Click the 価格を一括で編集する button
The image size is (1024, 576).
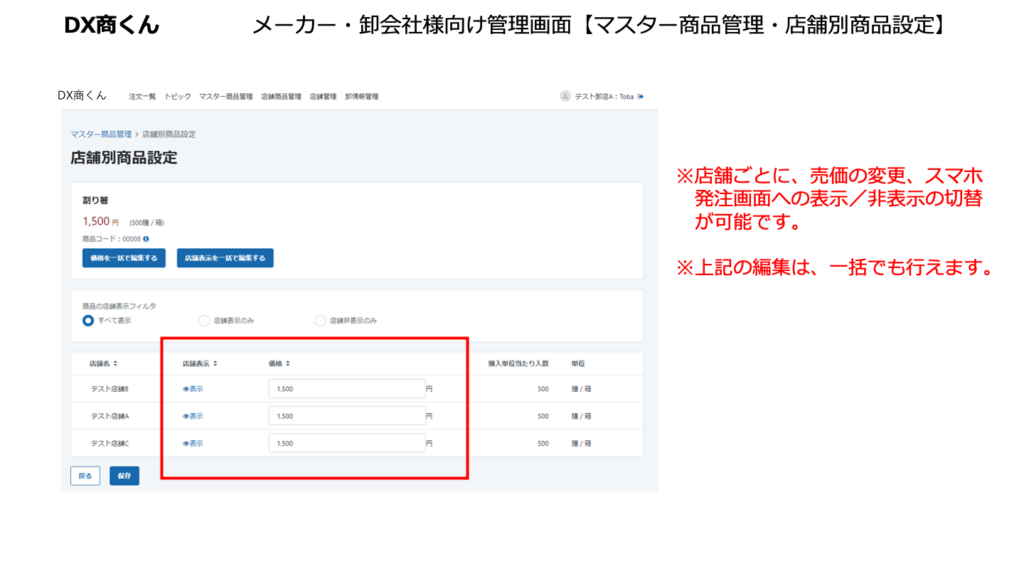point(124,258)
